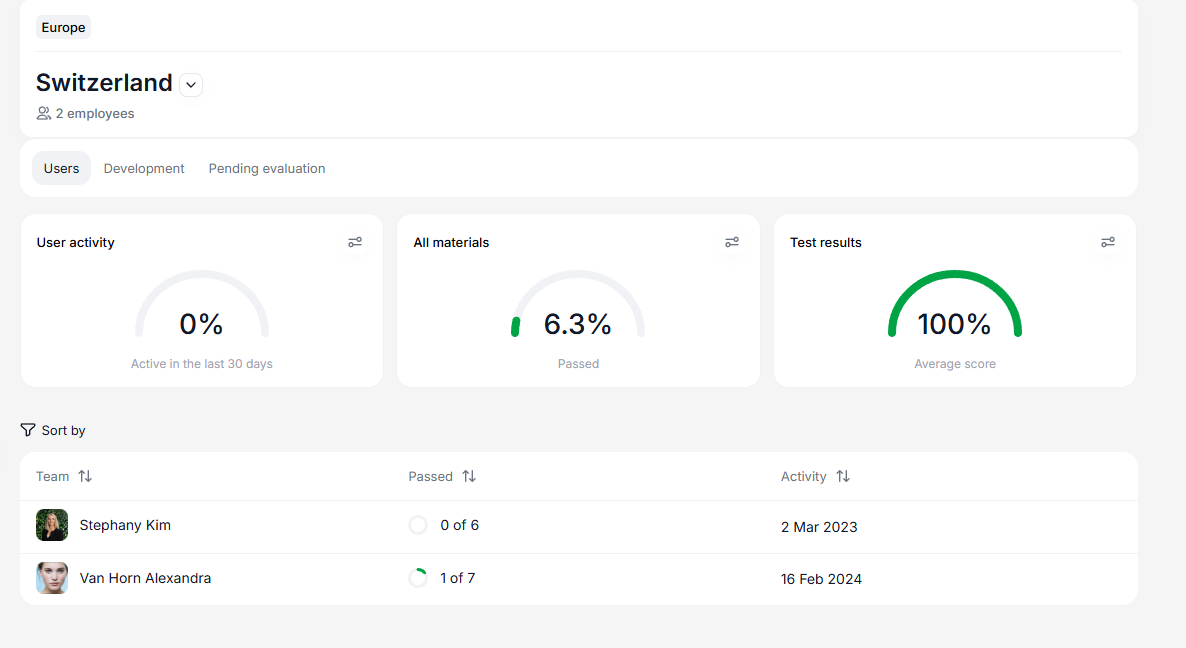
Task: Click the 100% Test results gauge
Action: click(954, 308)
